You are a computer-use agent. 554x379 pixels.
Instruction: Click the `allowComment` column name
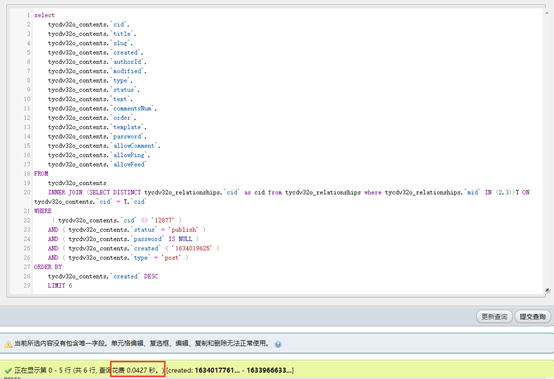click(135, 146)
